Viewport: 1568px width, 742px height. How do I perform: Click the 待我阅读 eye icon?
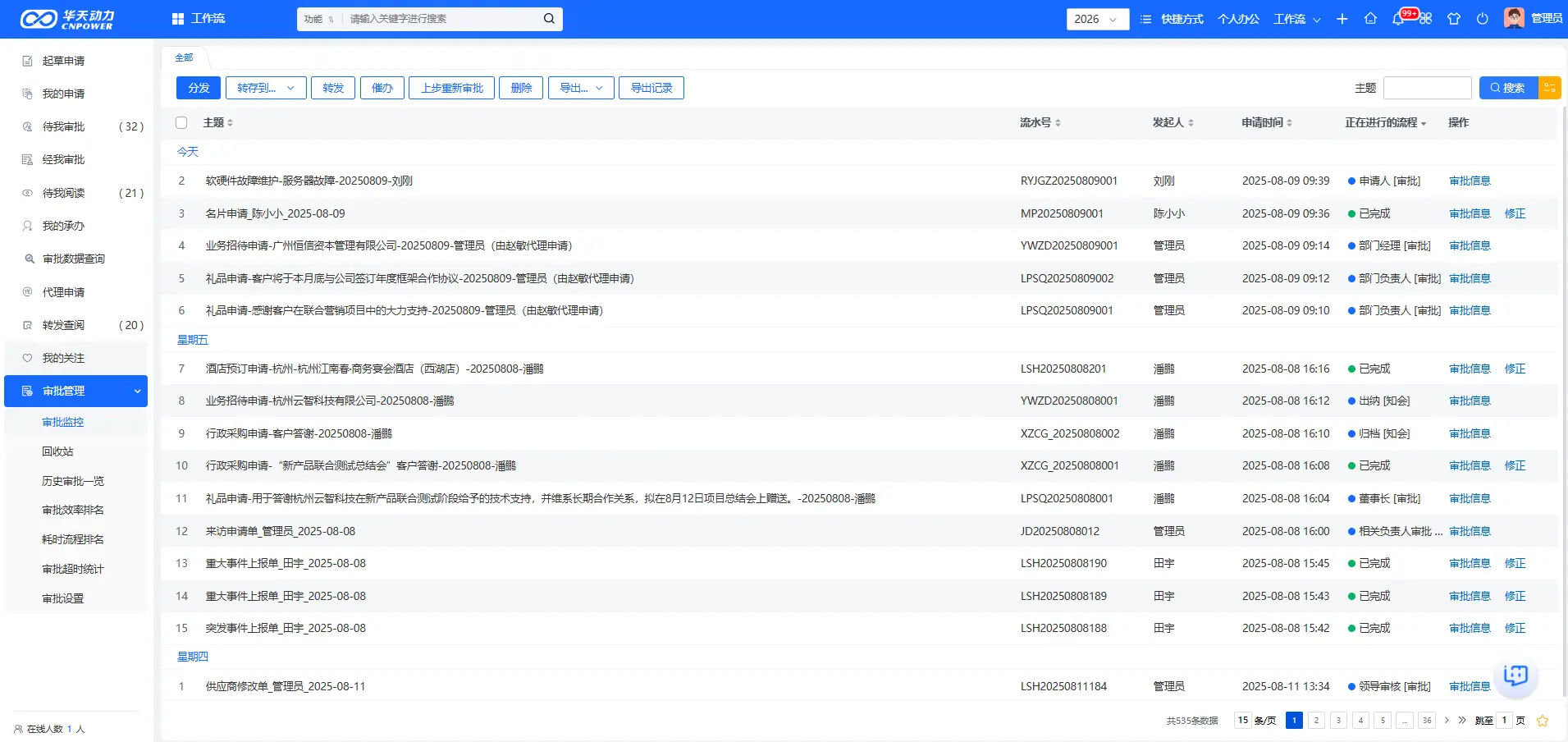27,193
